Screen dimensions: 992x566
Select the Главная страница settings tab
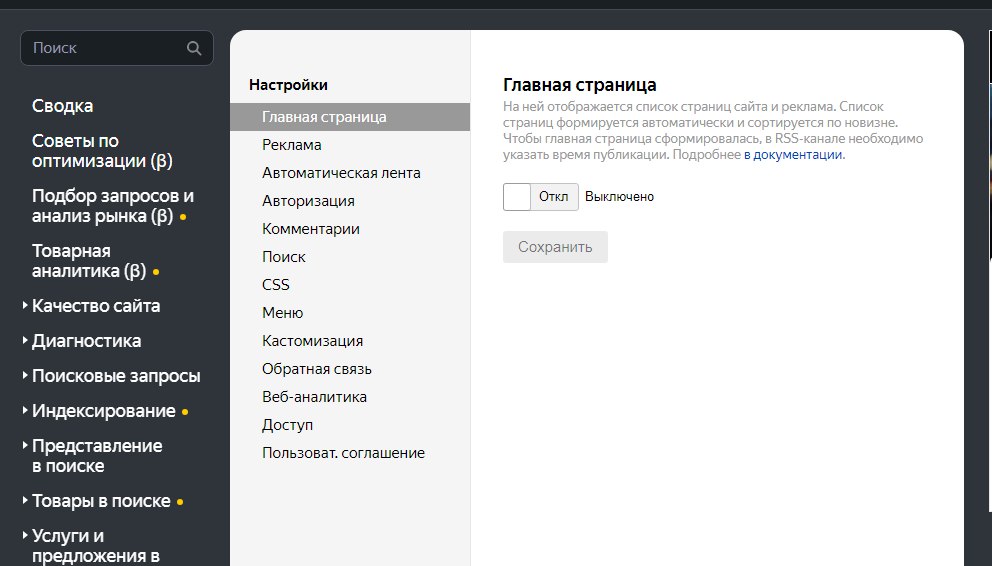[350, 117]
